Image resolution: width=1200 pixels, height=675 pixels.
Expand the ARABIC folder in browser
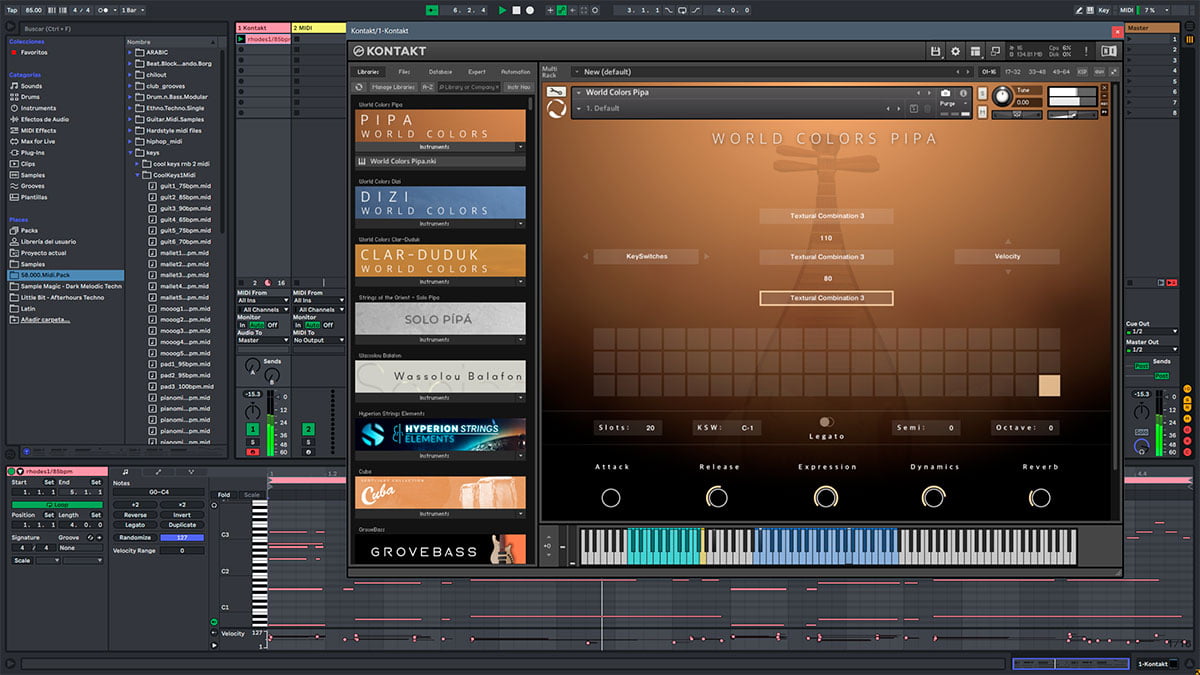point(131,52)
